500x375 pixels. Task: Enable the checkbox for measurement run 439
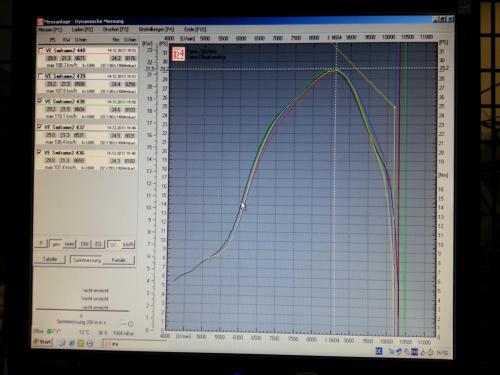tap(41, 76)
